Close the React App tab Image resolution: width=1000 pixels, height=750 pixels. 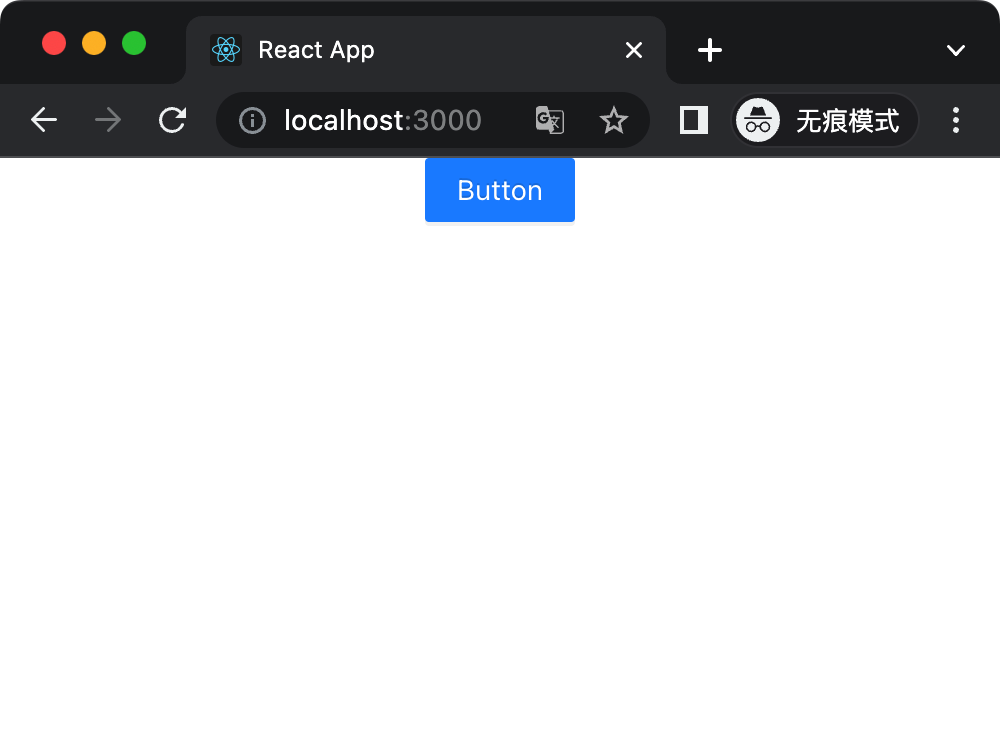(x=634, y=50)
